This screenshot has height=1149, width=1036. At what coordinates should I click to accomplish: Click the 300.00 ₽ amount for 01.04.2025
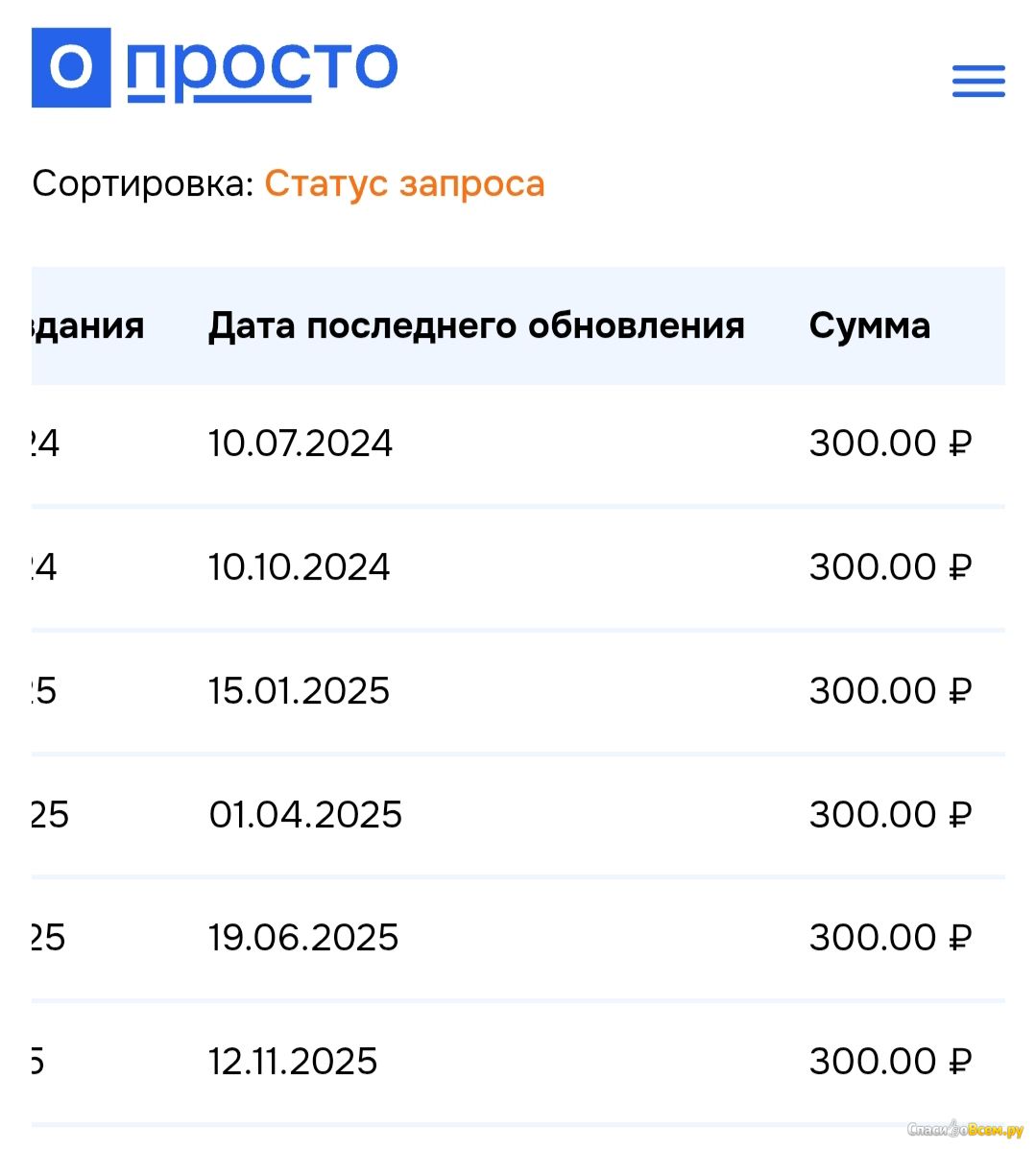[x=890, y=815]
